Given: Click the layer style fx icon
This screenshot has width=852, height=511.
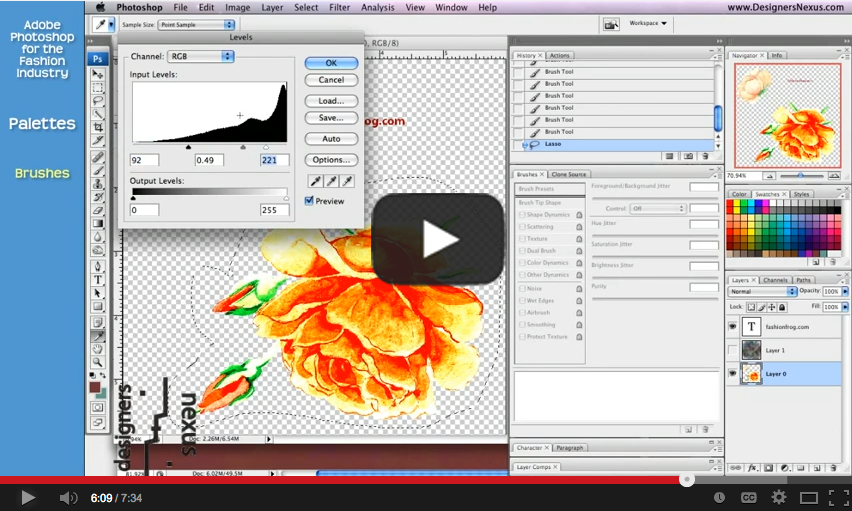Looking at the screenshot, I should [x=753, y=468].
